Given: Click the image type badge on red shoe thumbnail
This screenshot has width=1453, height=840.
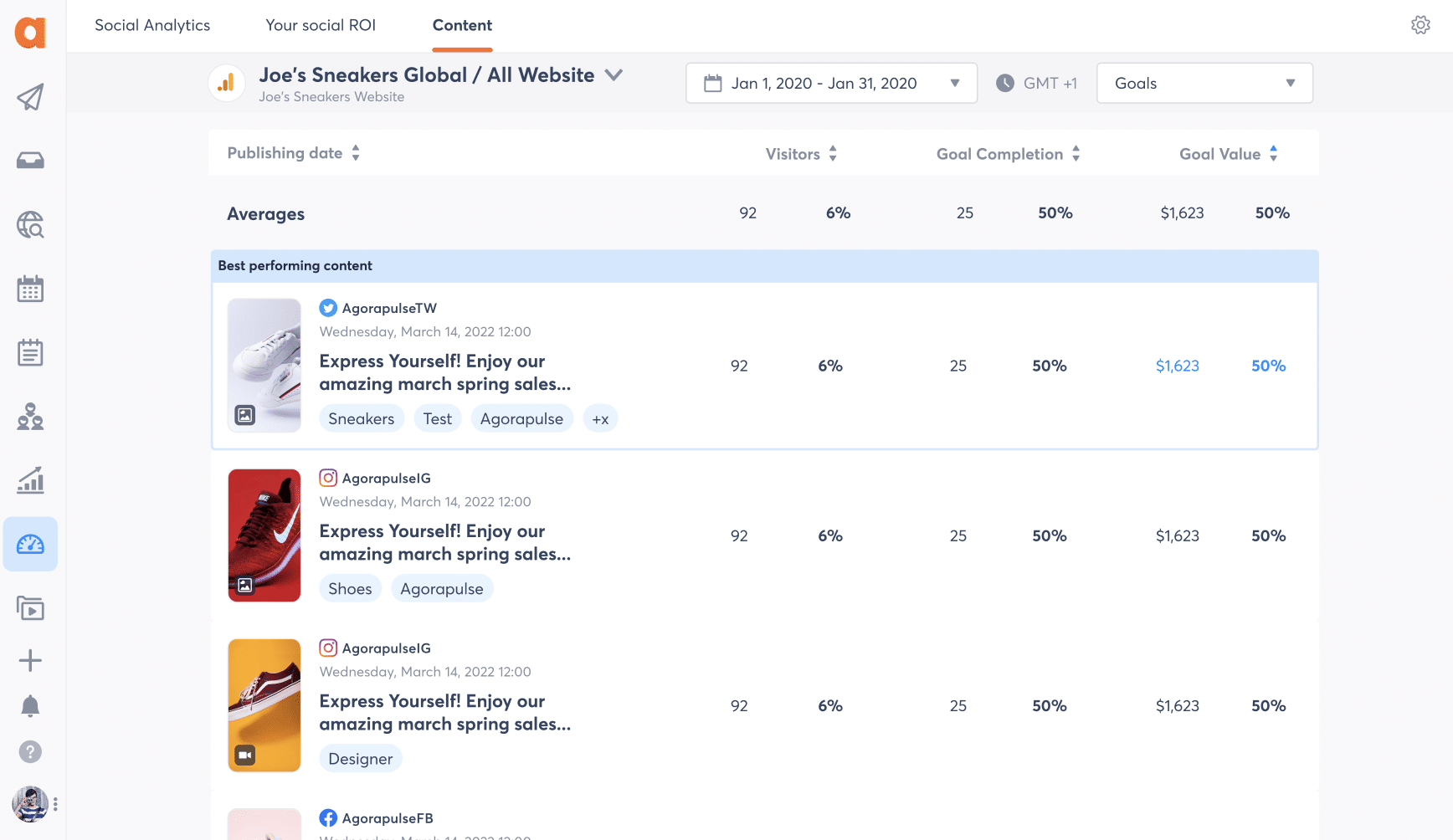Looking at the screenshot, I should [244, 586].
